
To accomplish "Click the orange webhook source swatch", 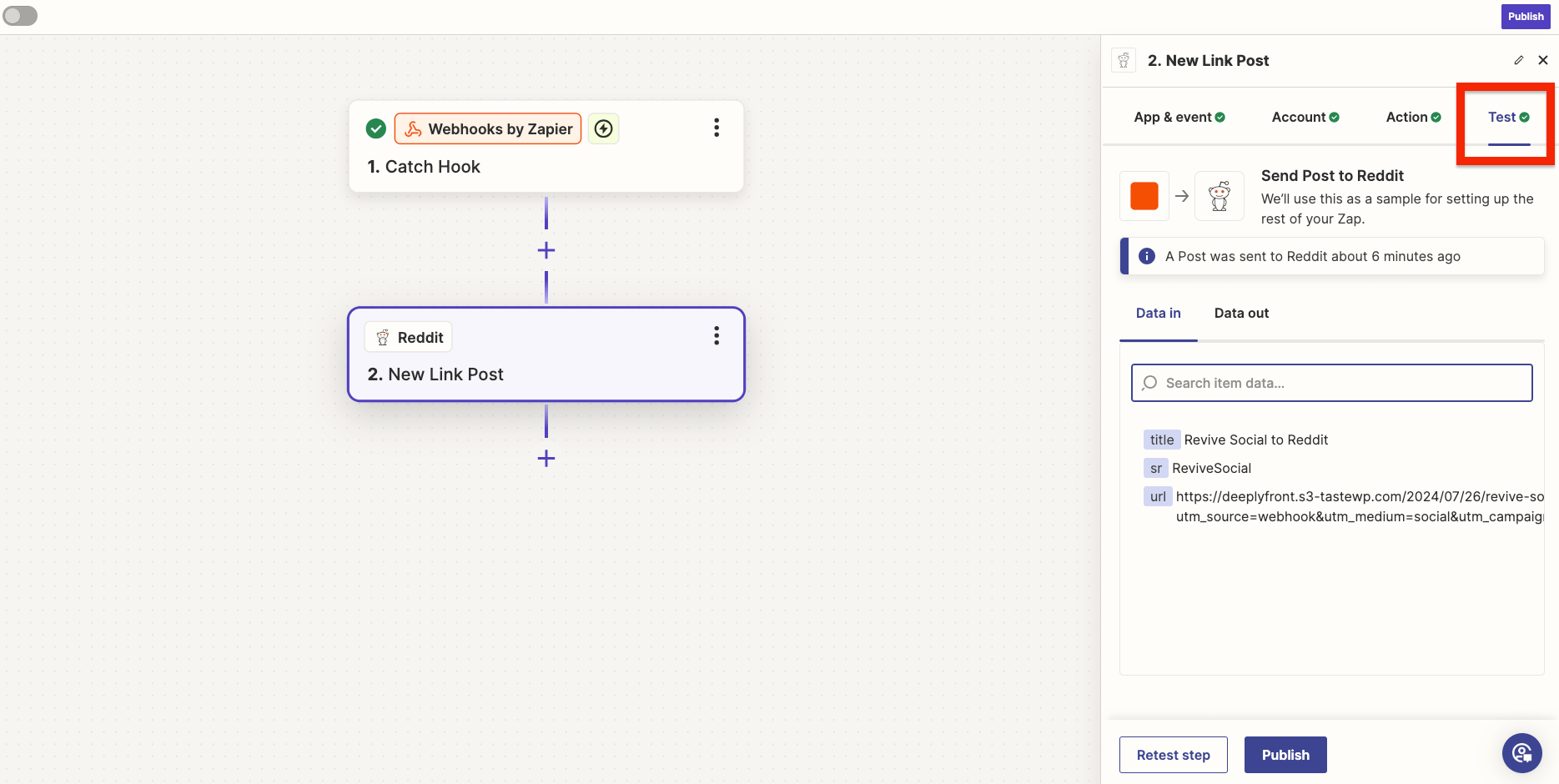I will pyautogui.click(x=1144, y=196).
